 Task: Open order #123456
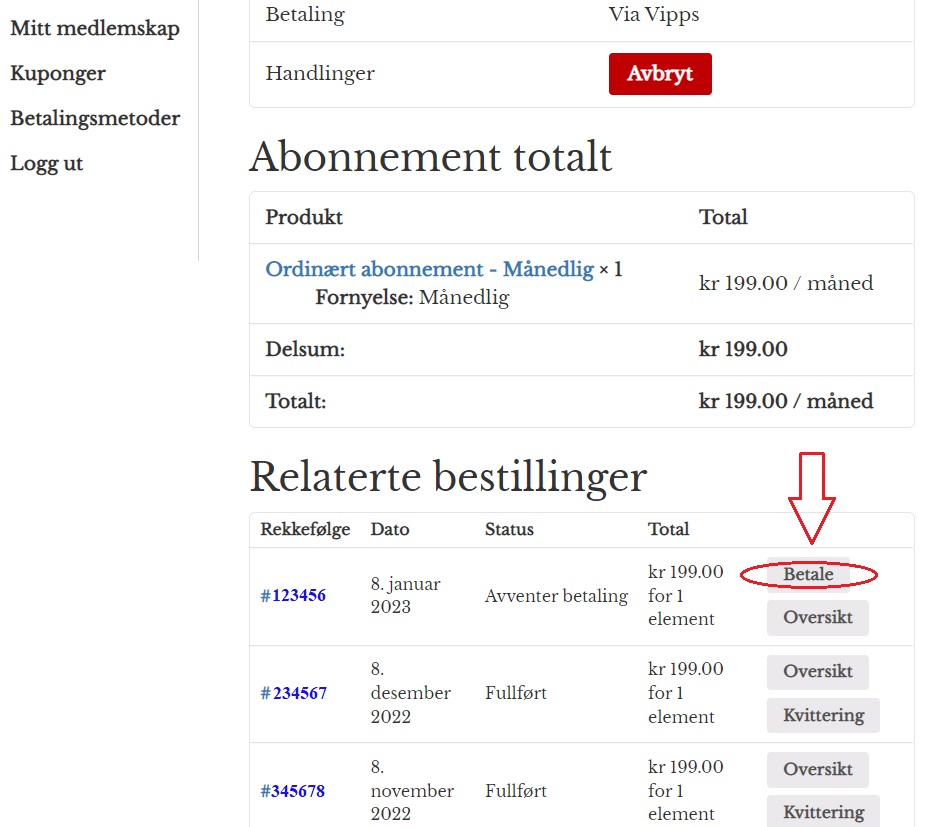pyautogui.click(x=293, y=596)
